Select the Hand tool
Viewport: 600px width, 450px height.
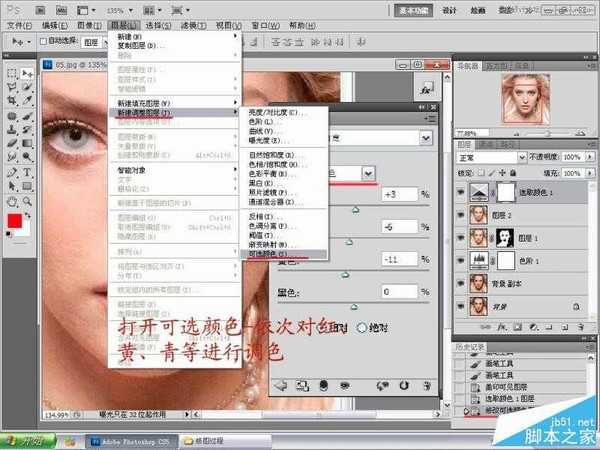click(12, 201)
